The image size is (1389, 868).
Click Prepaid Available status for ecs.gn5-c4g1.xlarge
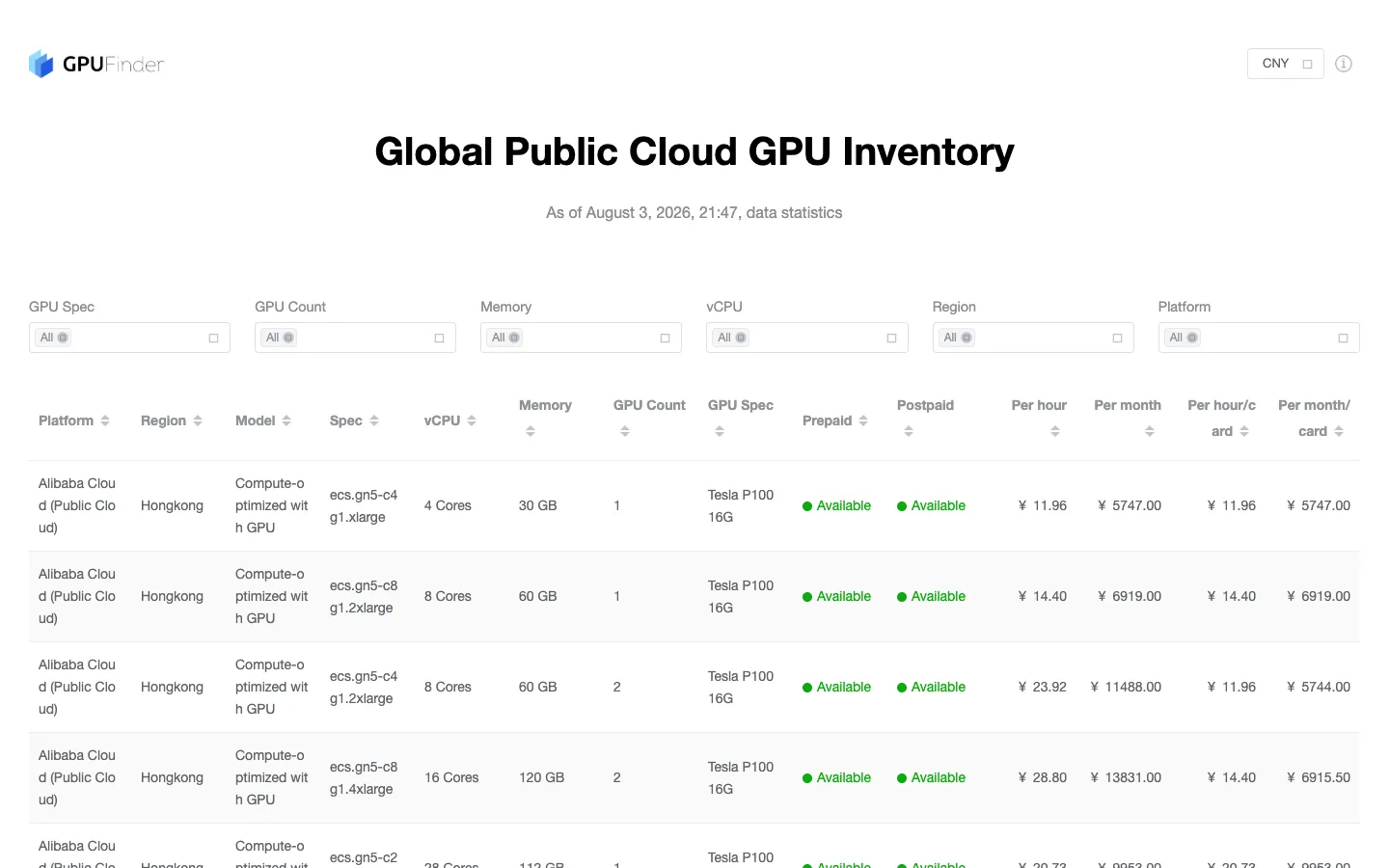pos(836,505)
